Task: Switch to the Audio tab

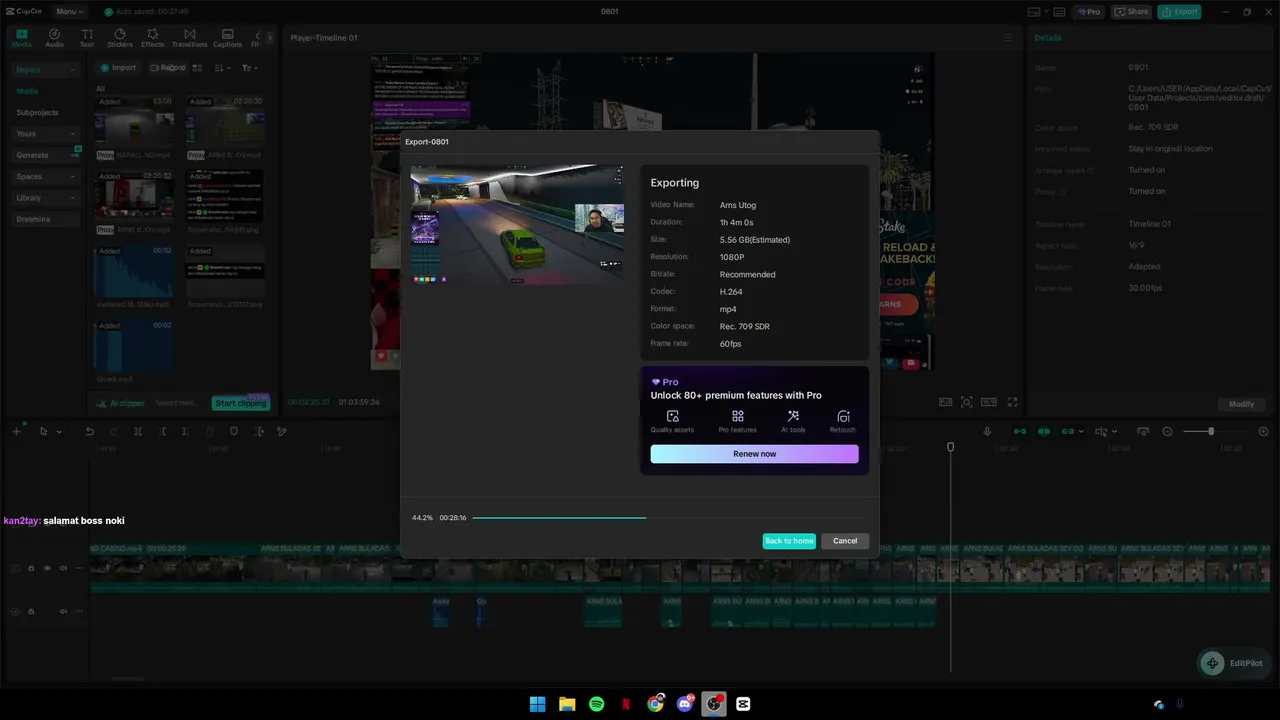Action: pos(54,38)
